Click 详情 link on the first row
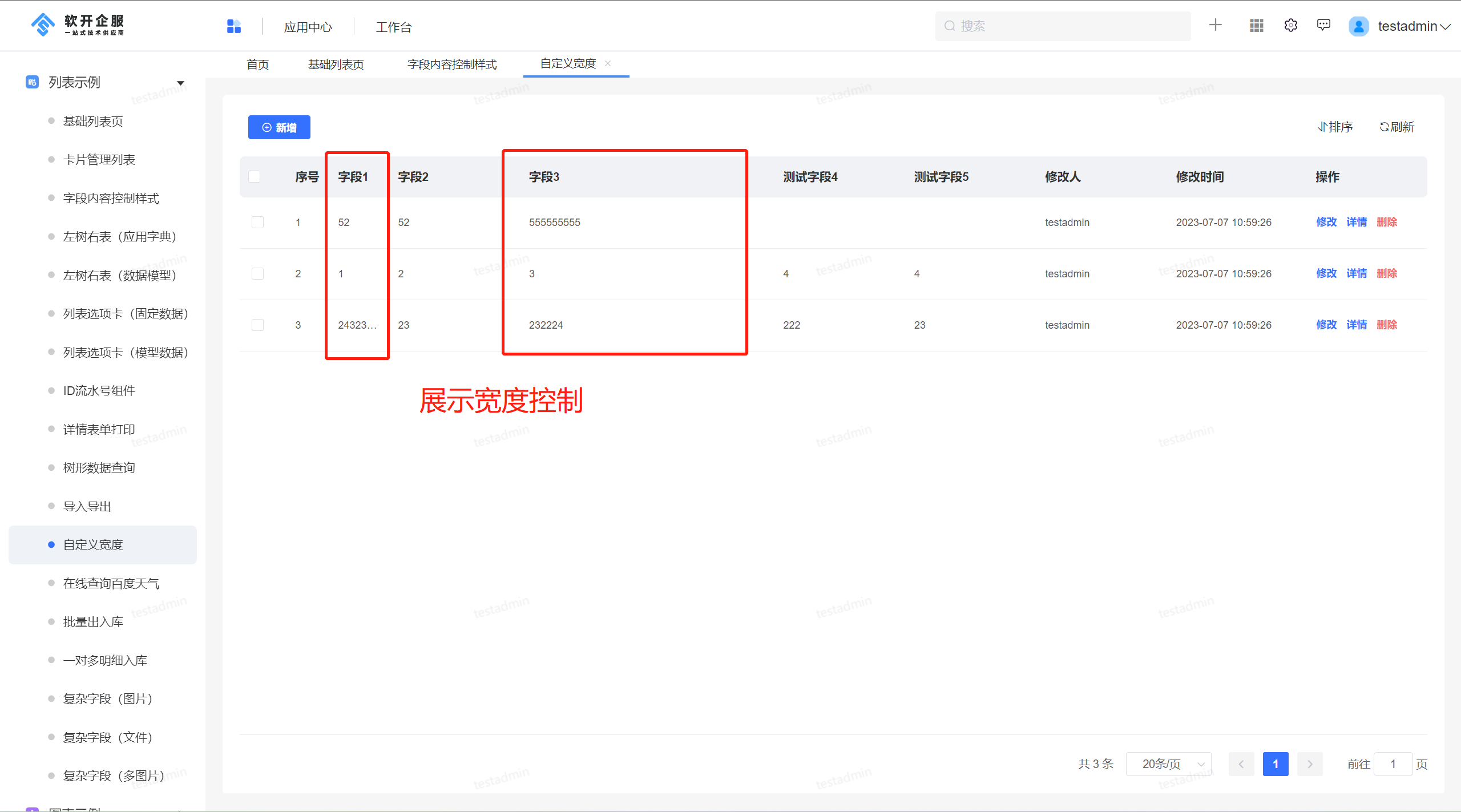This screenshot has width=1461, height=812. coord(1357,222)
